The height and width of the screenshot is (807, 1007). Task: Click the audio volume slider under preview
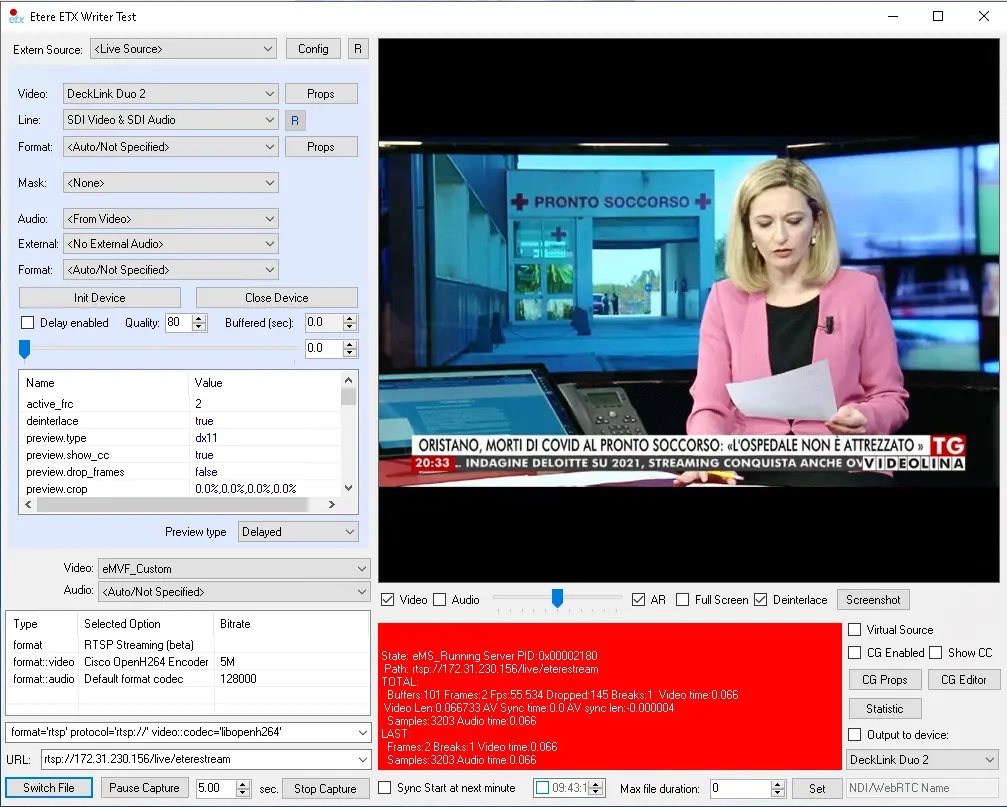557,599
